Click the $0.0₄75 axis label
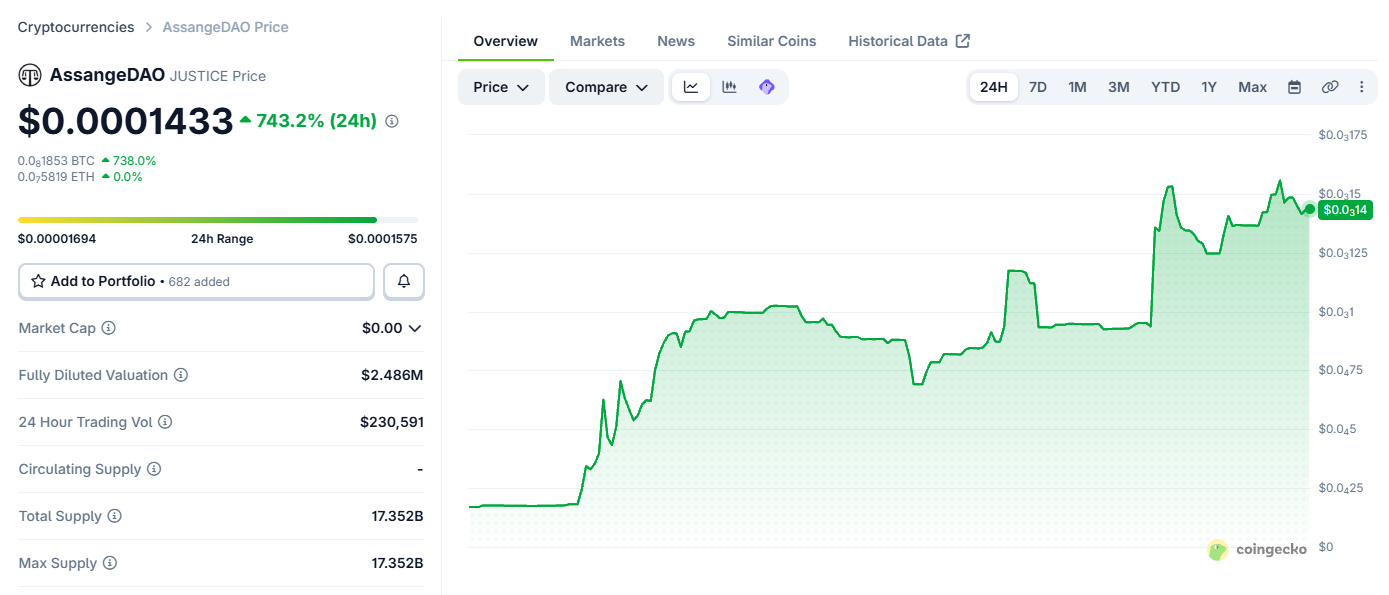The image size is (1389, 595). (x=1341, y=370)
